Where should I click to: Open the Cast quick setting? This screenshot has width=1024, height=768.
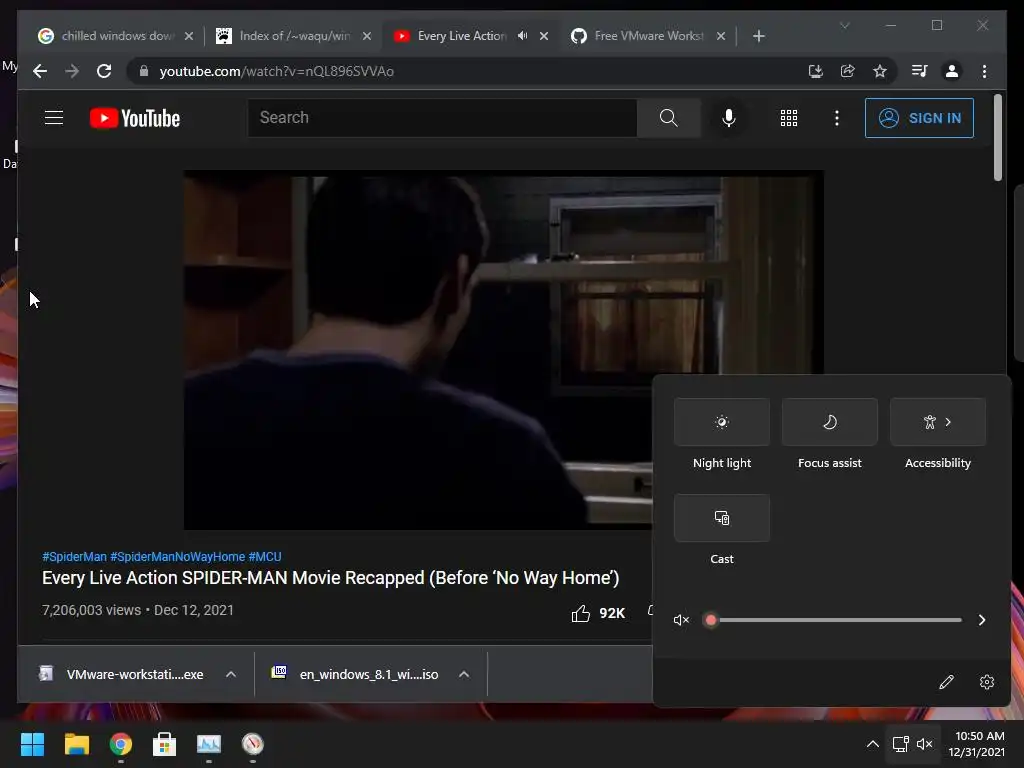[722, 518]
